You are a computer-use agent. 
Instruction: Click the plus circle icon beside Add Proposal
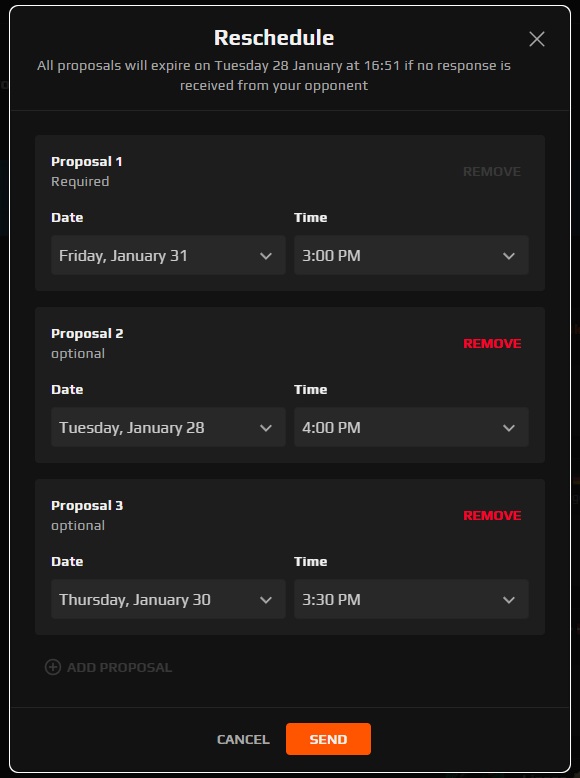tap(53, 667)
